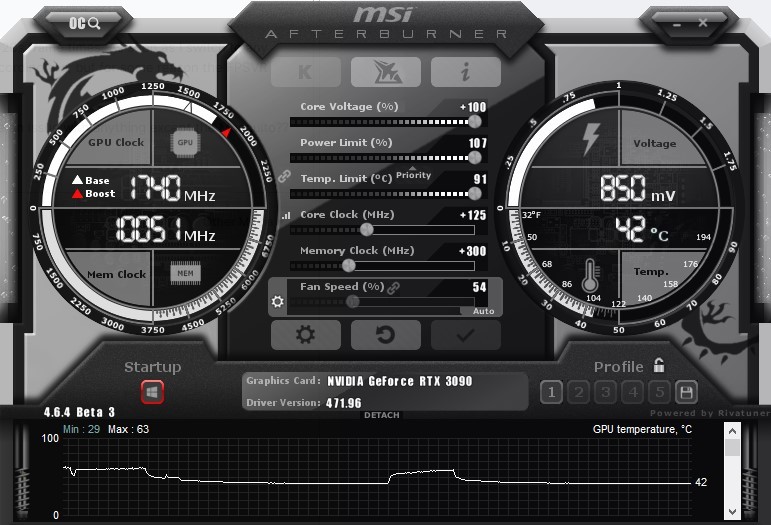Image resolution: width=771 pixels, height=525 pixels.
Task: Click the profile lock icon
Action: [659, 365]
